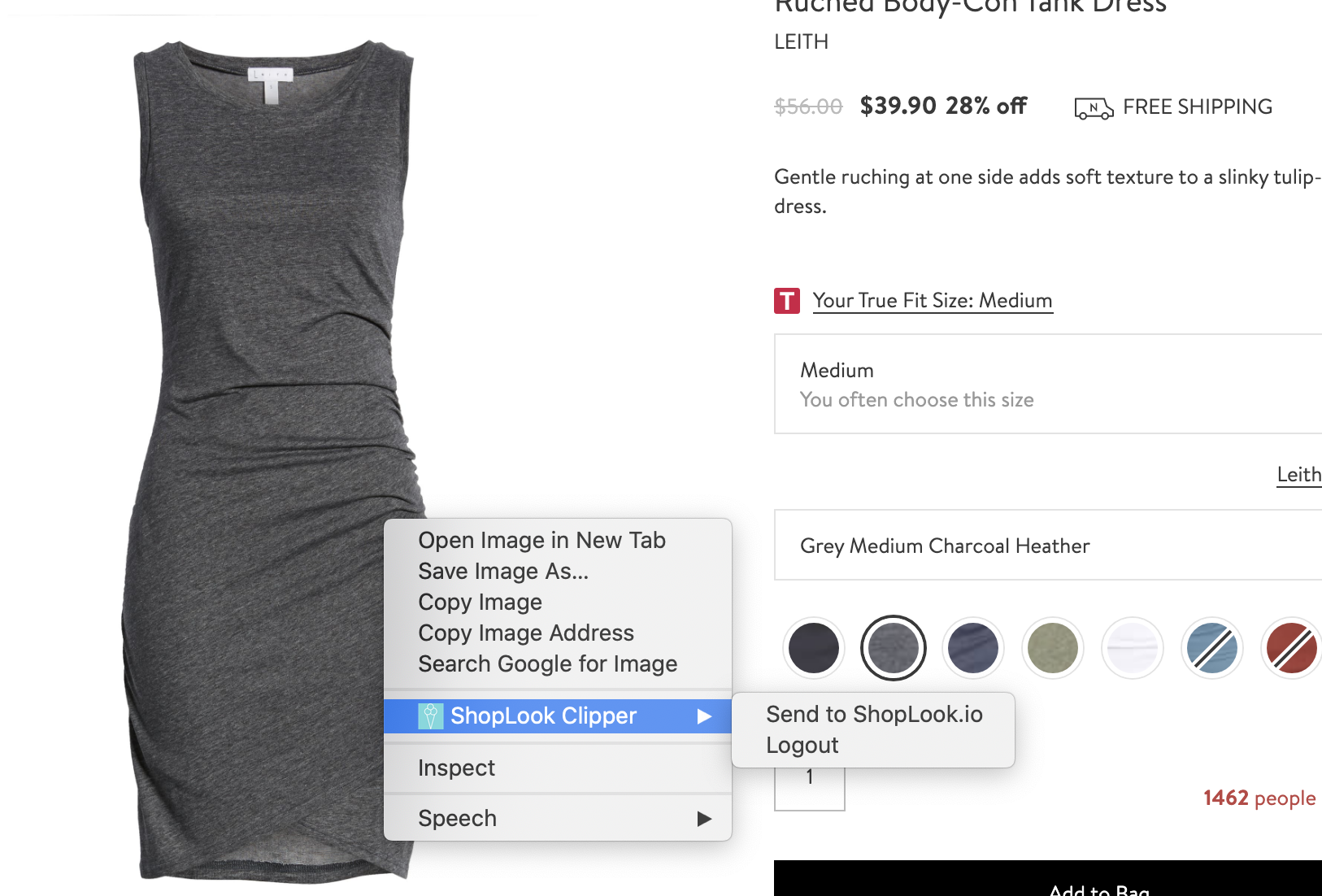The width and height of the screenshot is (1322, 896).
Task: Expand the Speech submenu arrow
Action: pyautogui.click(x=704, y=819)
